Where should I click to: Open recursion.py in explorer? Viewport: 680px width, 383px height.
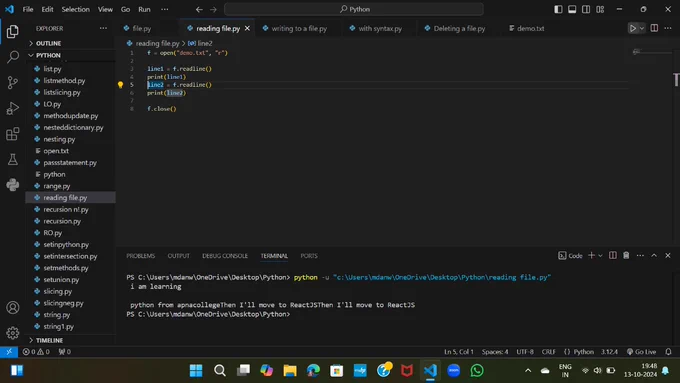click(x=62, y=221)
